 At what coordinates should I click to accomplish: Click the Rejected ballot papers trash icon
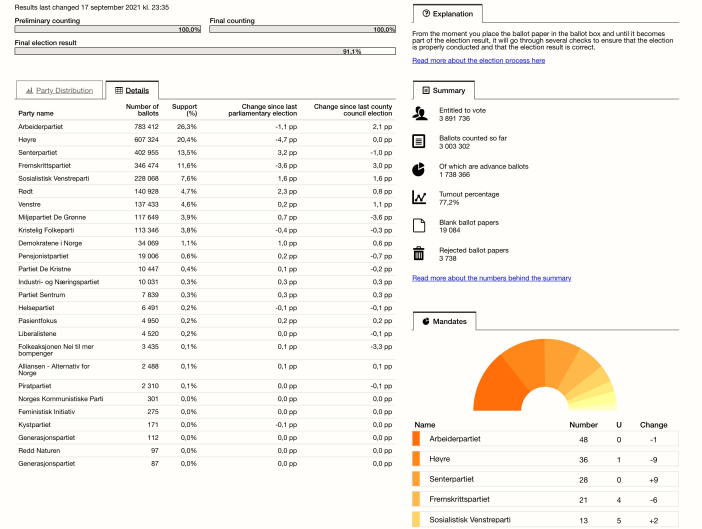point(420,254)
